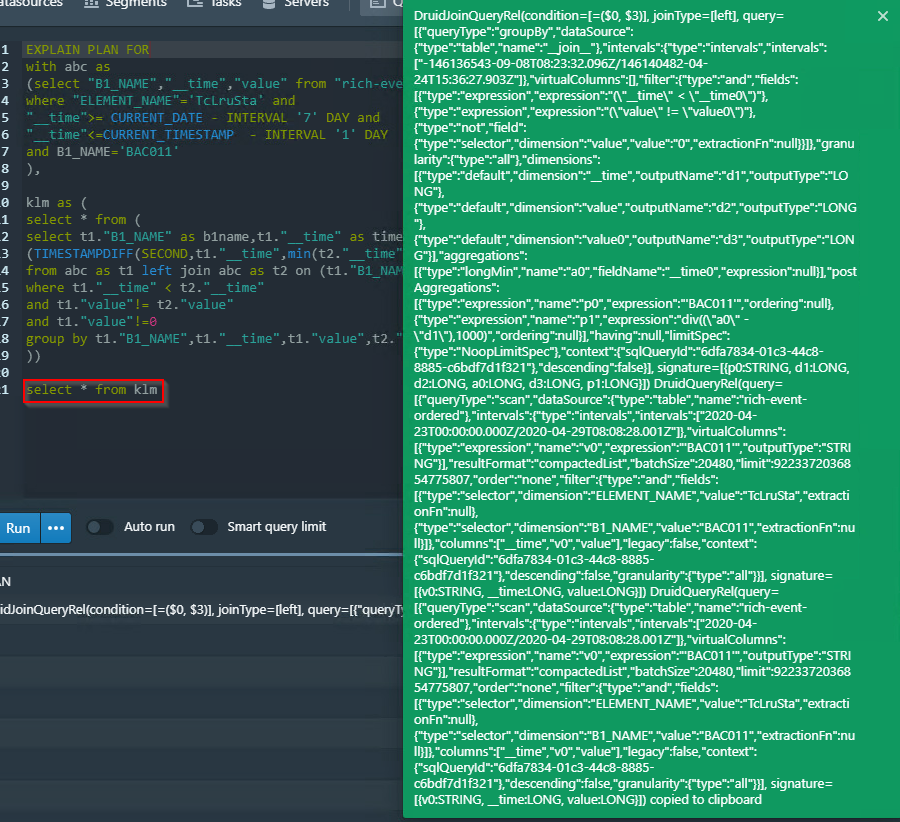Click the 'klm as (' line
900x822 pixels.
pos(56,203)
